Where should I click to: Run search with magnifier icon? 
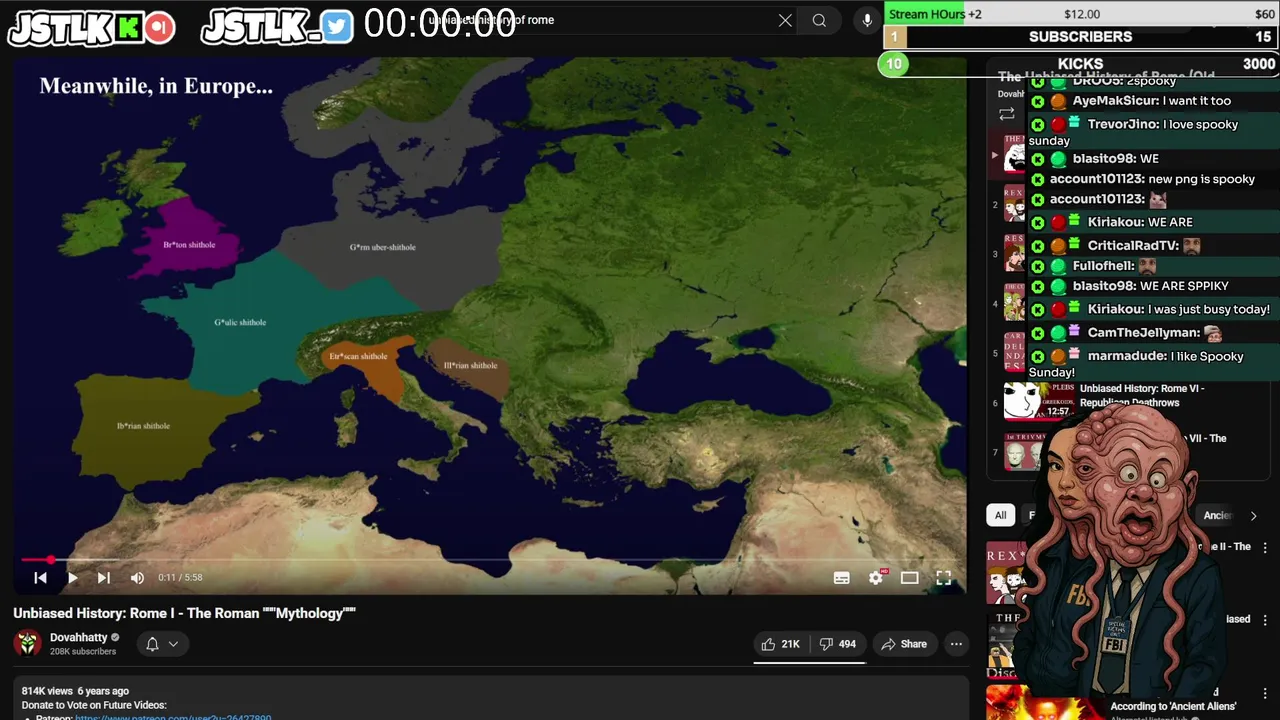pos(819,20)
